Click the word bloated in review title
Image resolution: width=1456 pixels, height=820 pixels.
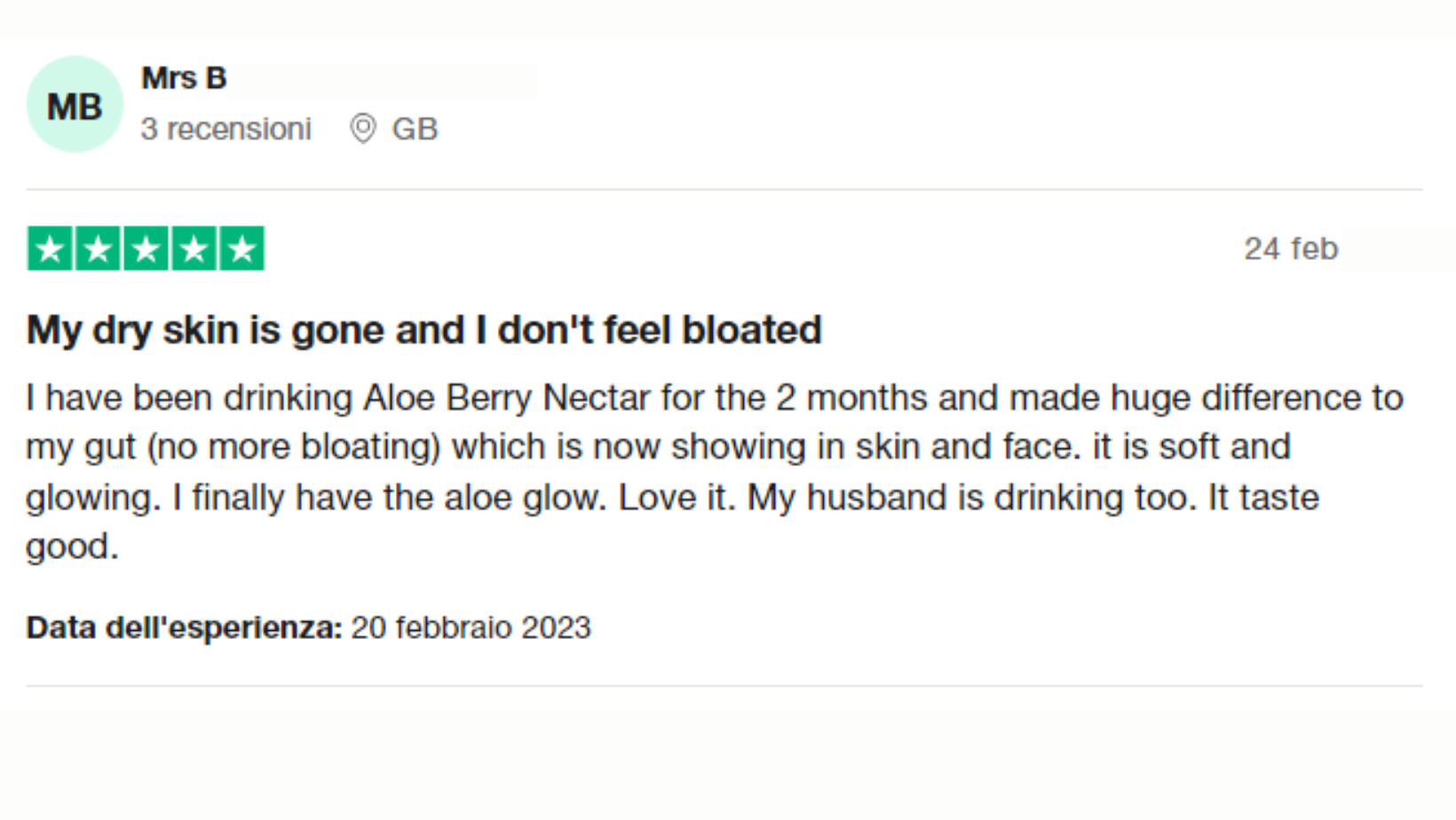pyautogui.click(x=752, y=330)
